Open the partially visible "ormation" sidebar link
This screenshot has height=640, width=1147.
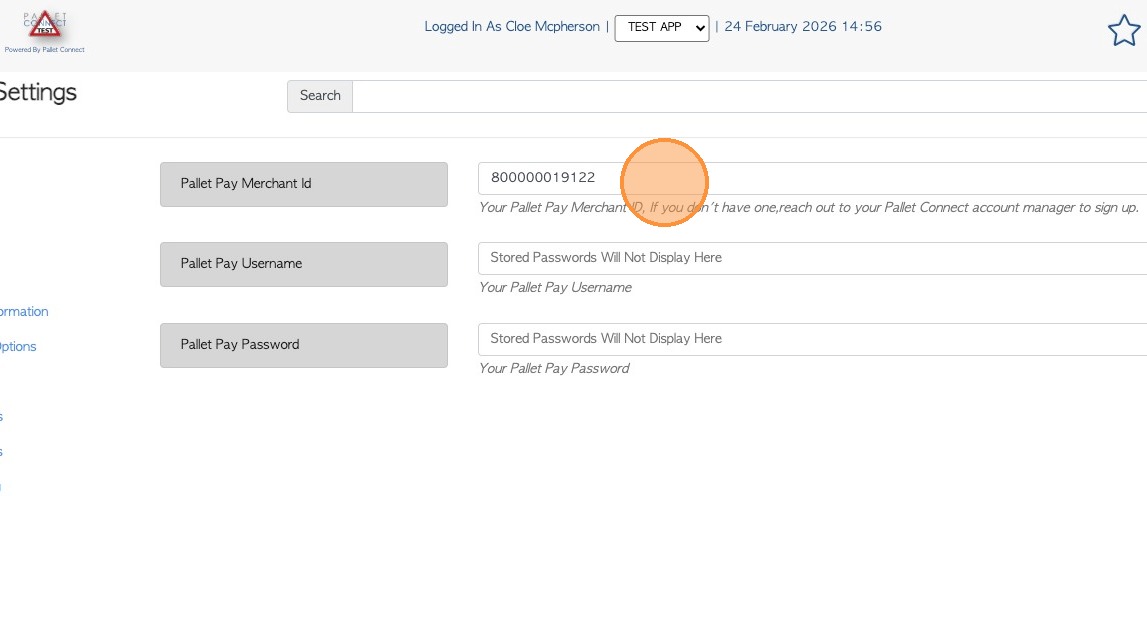[24, 312]
